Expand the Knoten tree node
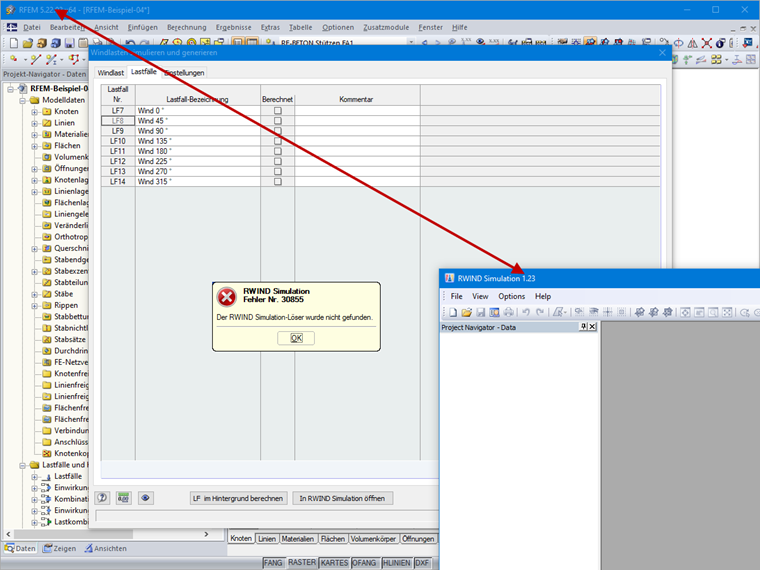 pos(34,112)
